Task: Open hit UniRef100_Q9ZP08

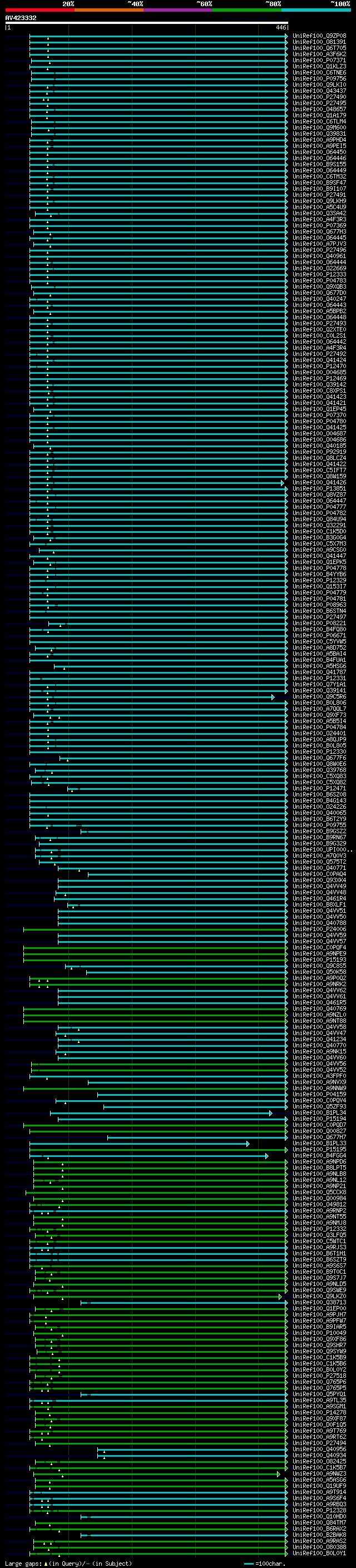Action: click(x=319, y=36)
